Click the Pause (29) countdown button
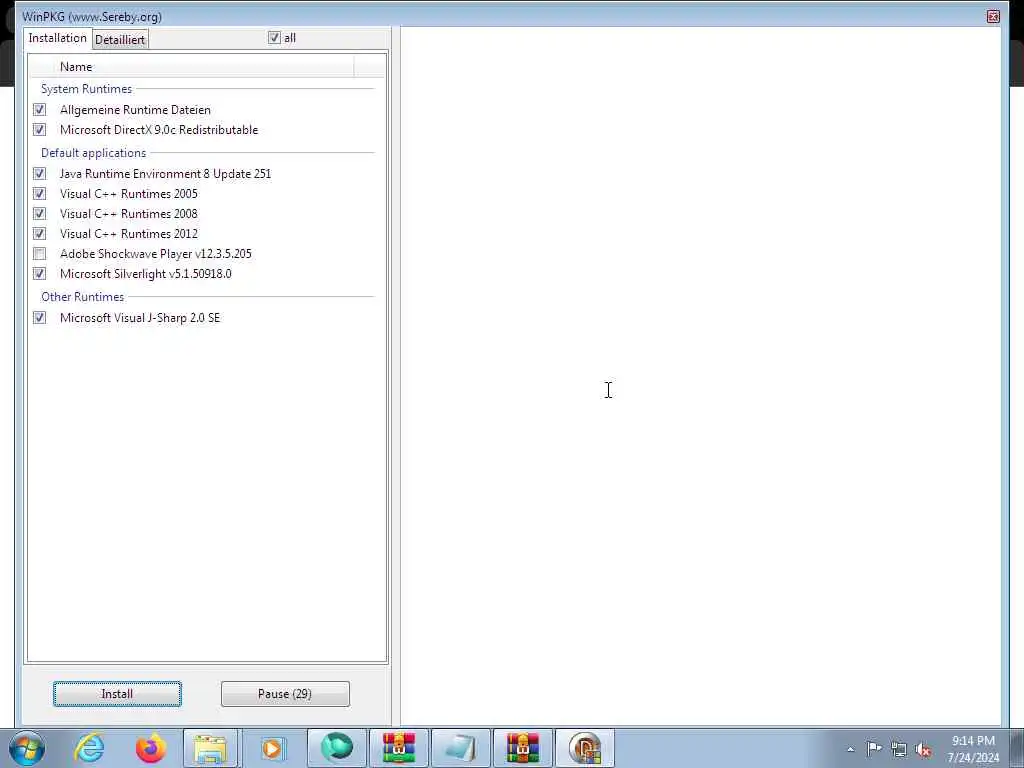The width and height of the screenshot is (1024, 768). pos(285,694)
